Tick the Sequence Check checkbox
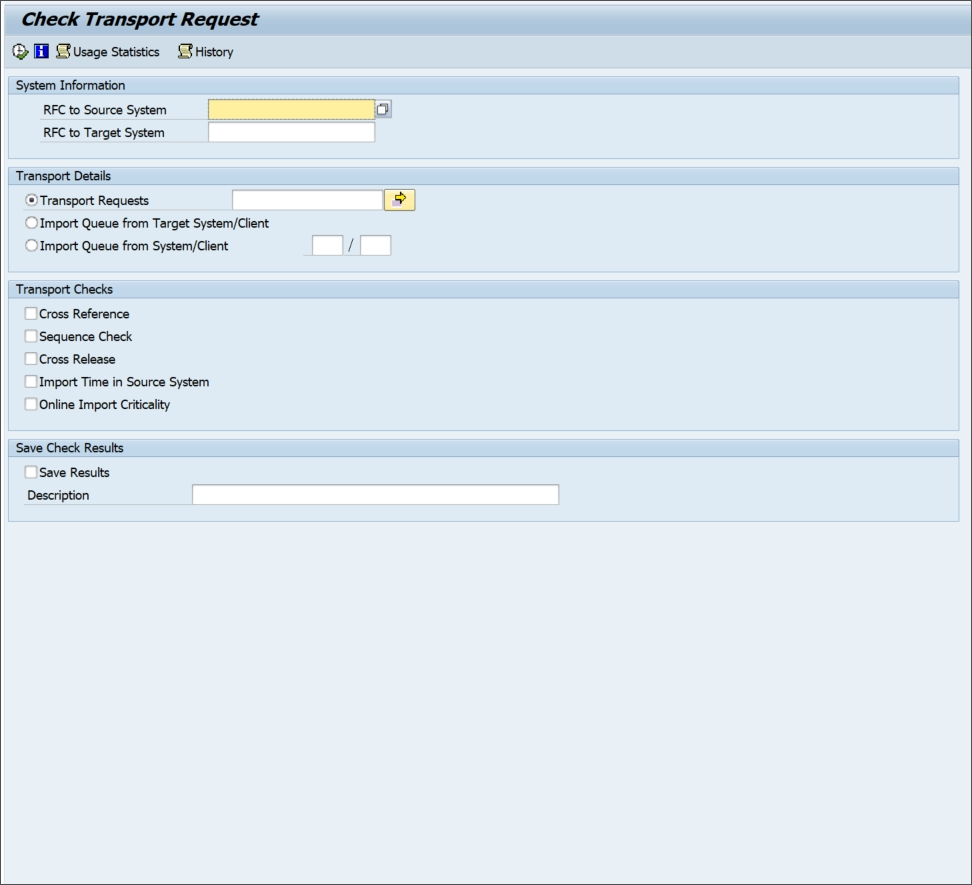This screenshot has height=885, width=972. pyautogui.click(x=31, y=336)
